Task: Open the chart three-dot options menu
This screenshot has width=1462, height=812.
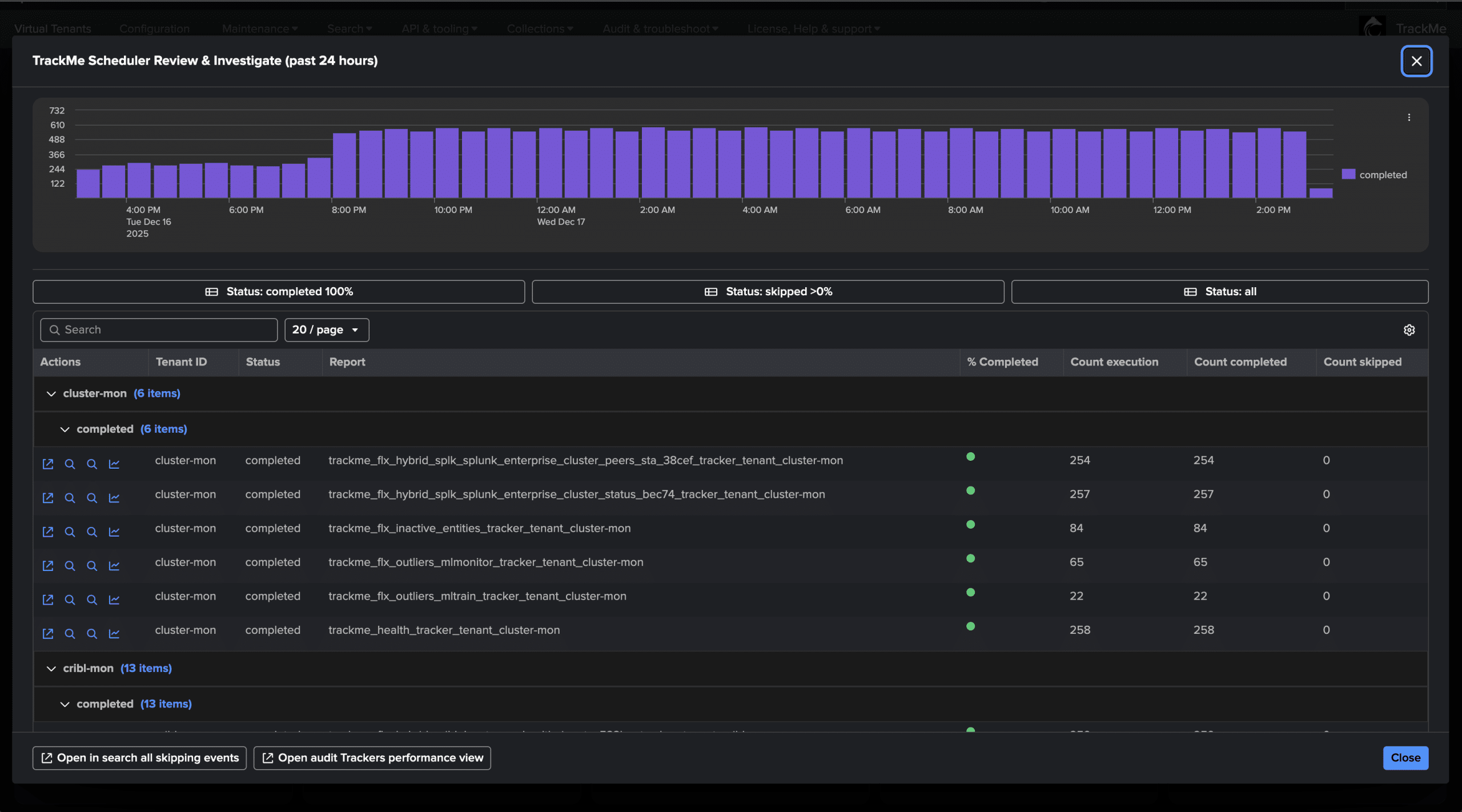Action: pyautogui.click(x=1409, y=118)
